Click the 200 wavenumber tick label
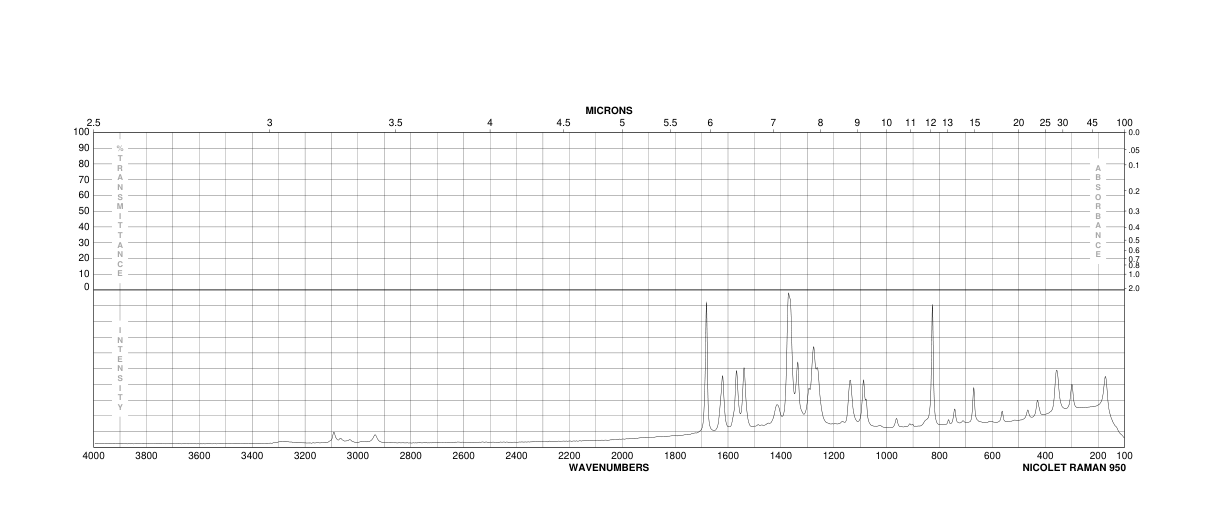Screen dimensions: 1224x528 (1098, 457)
